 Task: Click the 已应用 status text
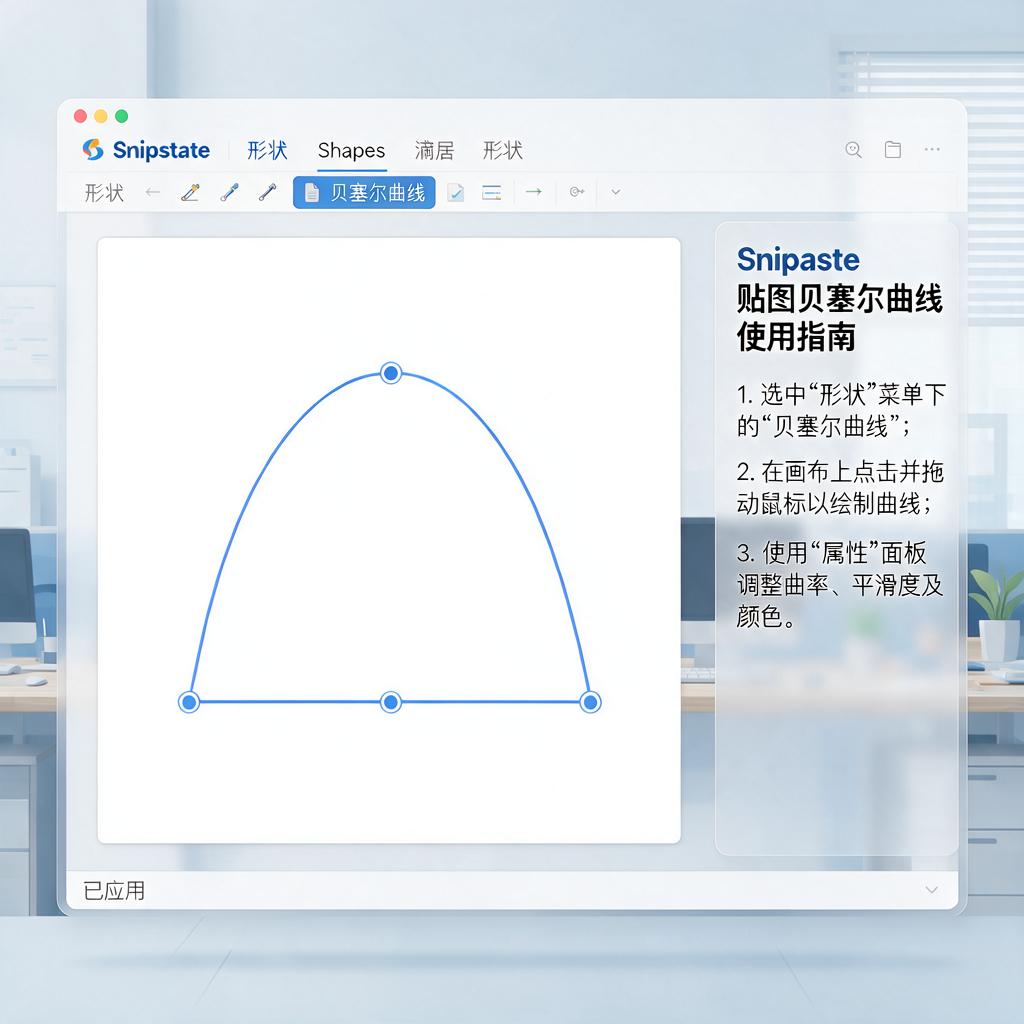pyautogui.click(x=114, y=891)
